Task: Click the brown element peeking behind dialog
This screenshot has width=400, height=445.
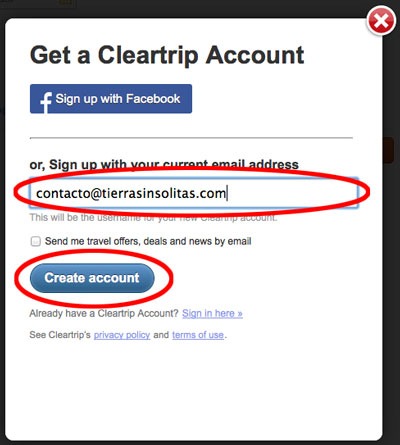Action: pyautogui.click(x=389, y=150)
